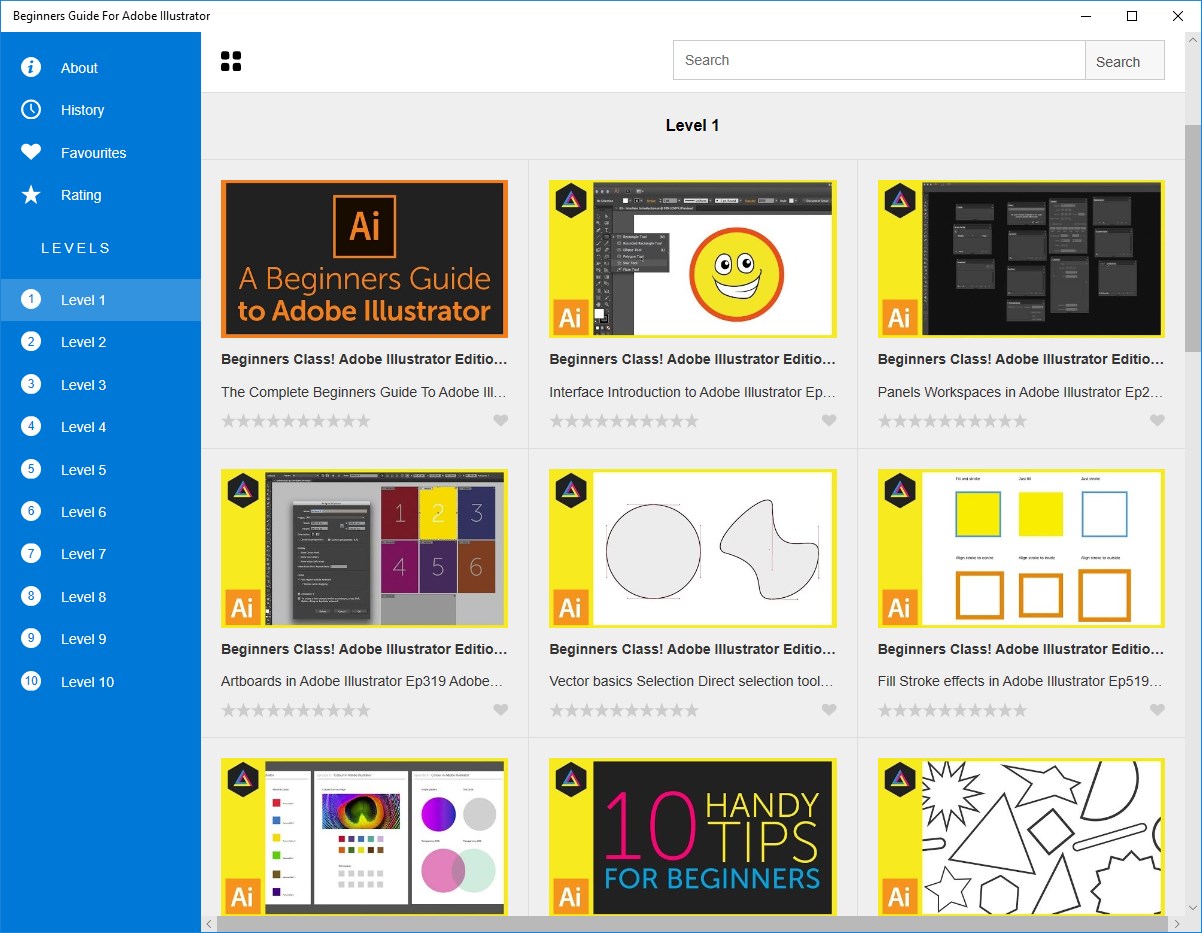Open the colour swatches video thumbnail

point(364,836)
